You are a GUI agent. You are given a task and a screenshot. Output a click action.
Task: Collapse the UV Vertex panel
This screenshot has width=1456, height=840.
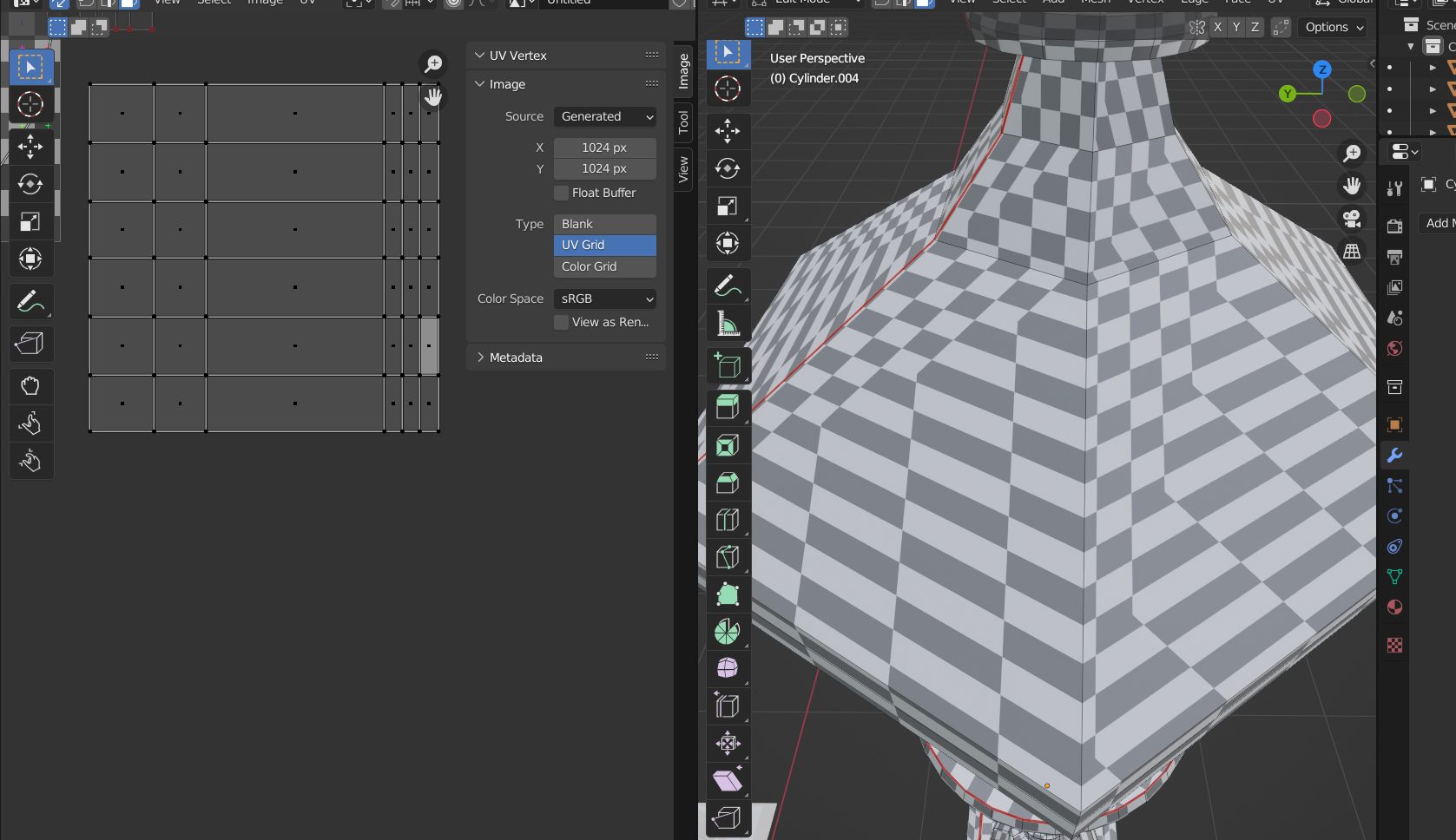click(x=479, y=56)
